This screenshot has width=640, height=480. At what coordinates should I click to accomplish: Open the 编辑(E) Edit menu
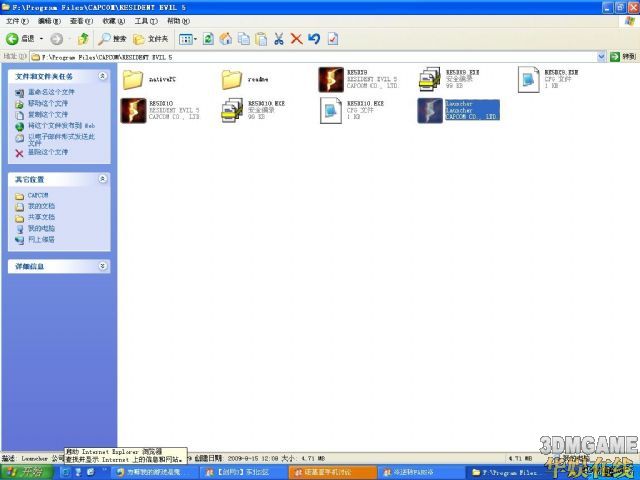click(x=49, y=20)
